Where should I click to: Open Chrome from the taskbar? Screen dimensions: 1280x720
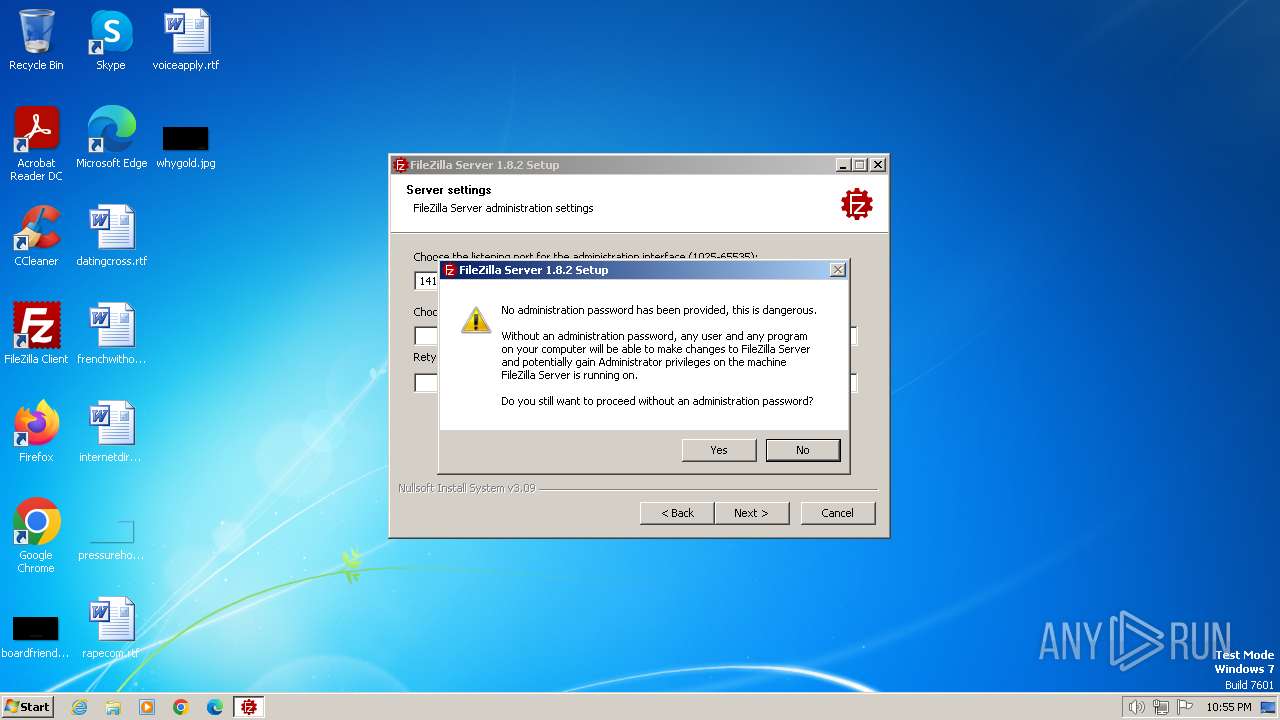181,707
